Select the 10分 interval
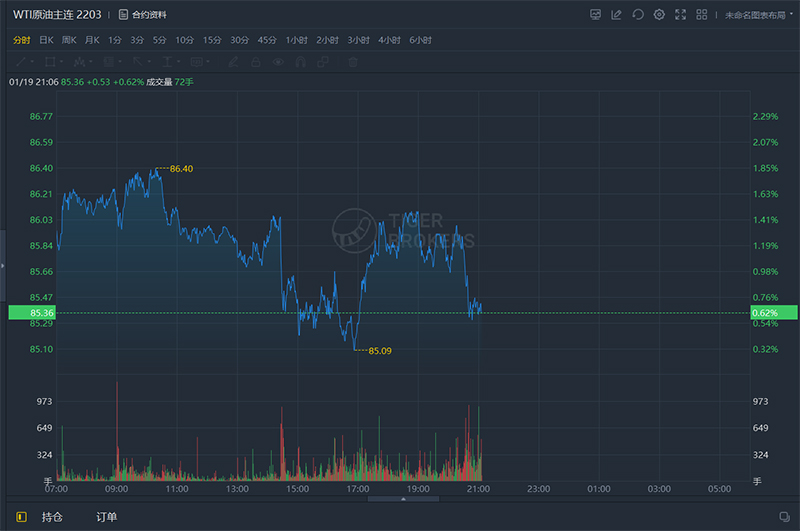 (x=185, y=40)
